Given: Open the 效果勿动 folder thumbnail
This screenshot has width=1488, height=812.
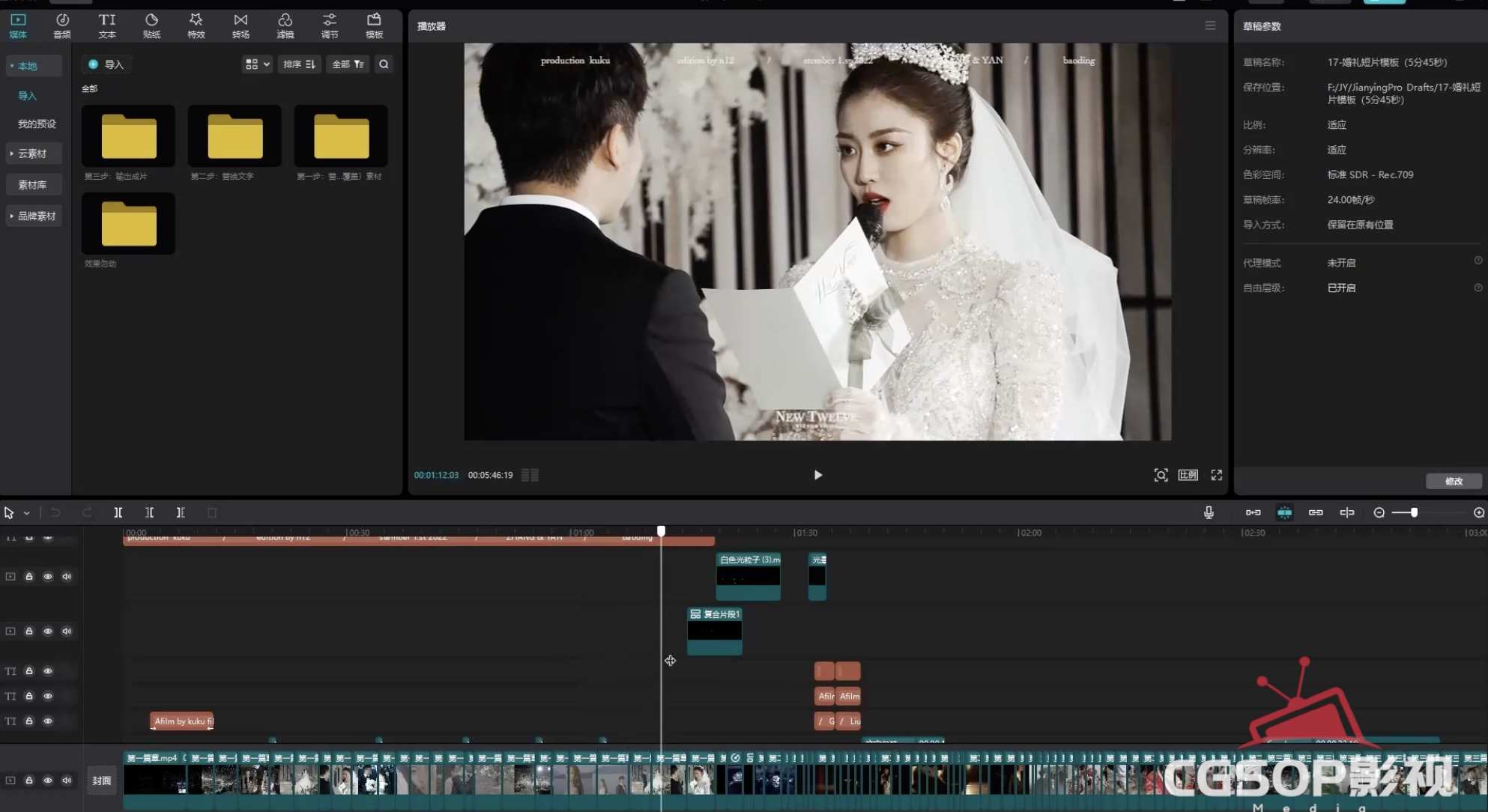Looking at the screenshot, I should click(128, 222).
